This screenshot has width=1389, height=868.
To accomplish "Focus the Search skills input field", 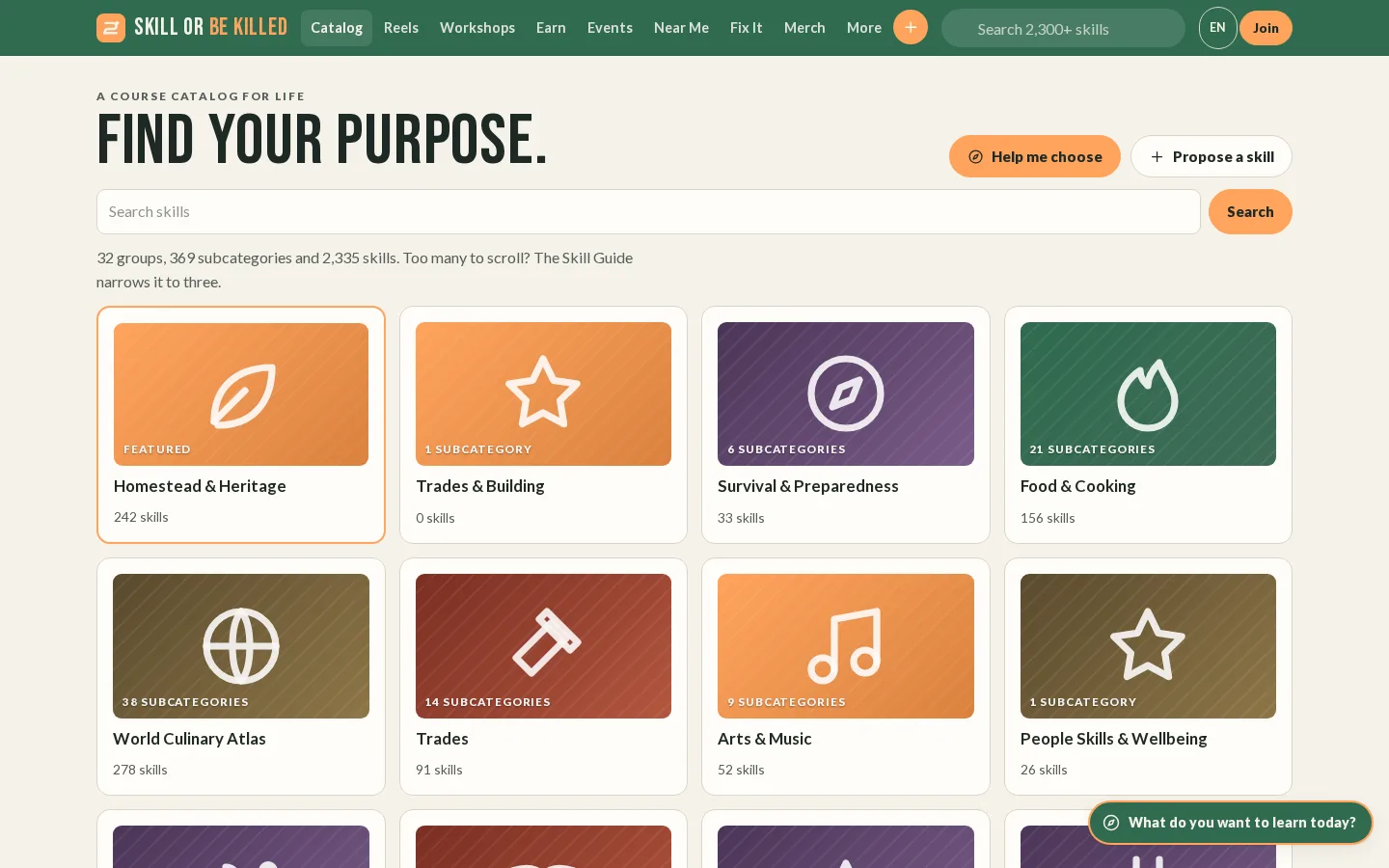I will coord(648,211).
